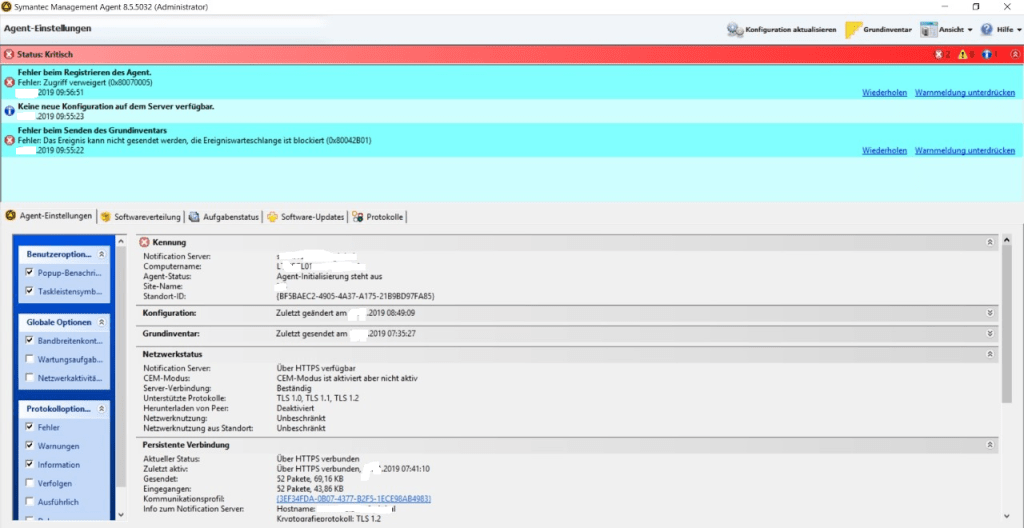Toggle the Verfolgen log option checkbox

pyautogui.click(x=30, y=483)
